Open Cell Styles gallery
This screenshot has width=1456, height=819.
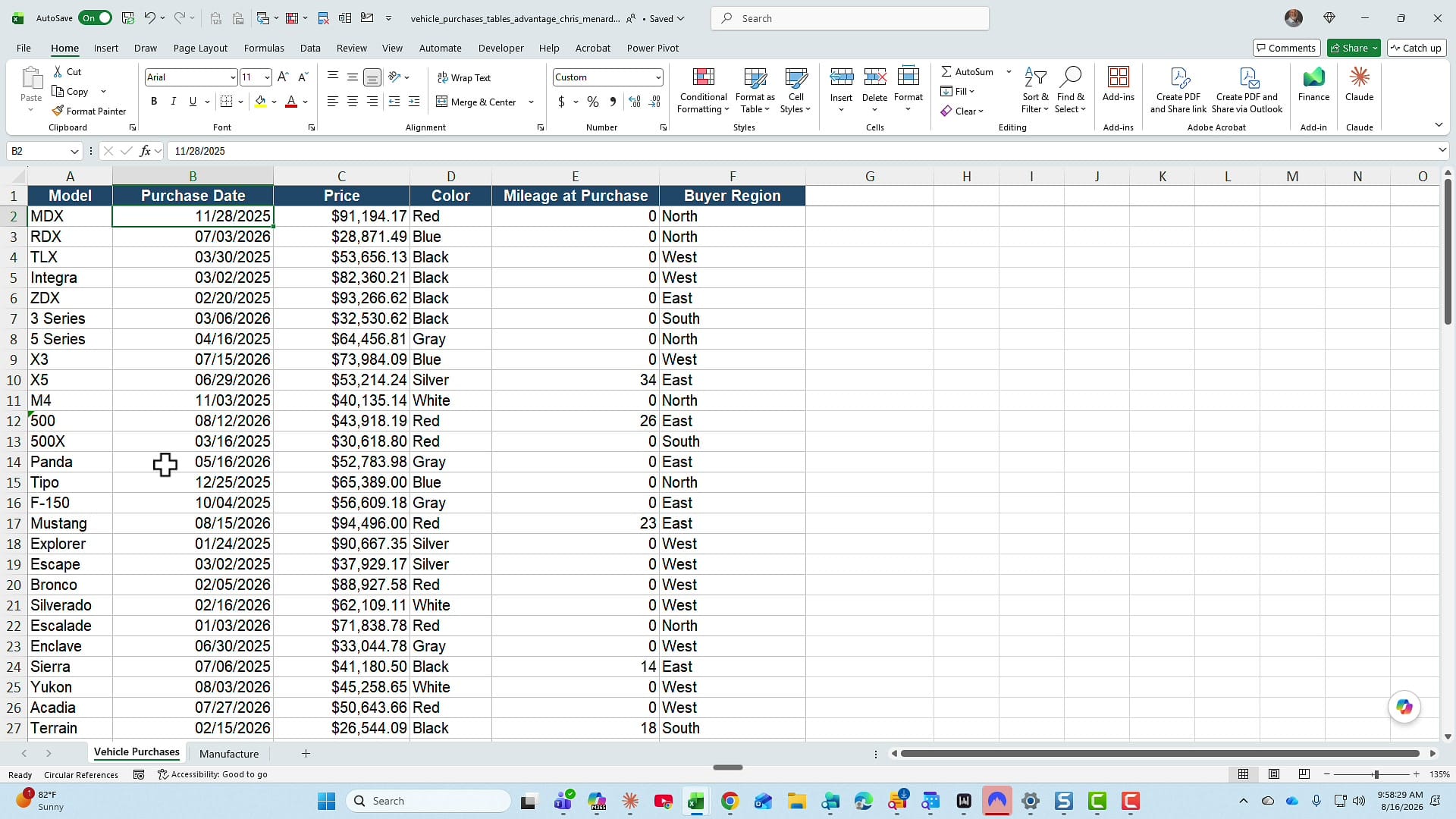coord(795,90)
